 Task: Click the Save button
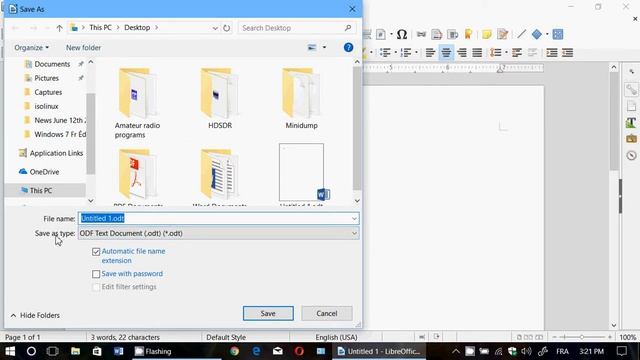coord(268,313)
